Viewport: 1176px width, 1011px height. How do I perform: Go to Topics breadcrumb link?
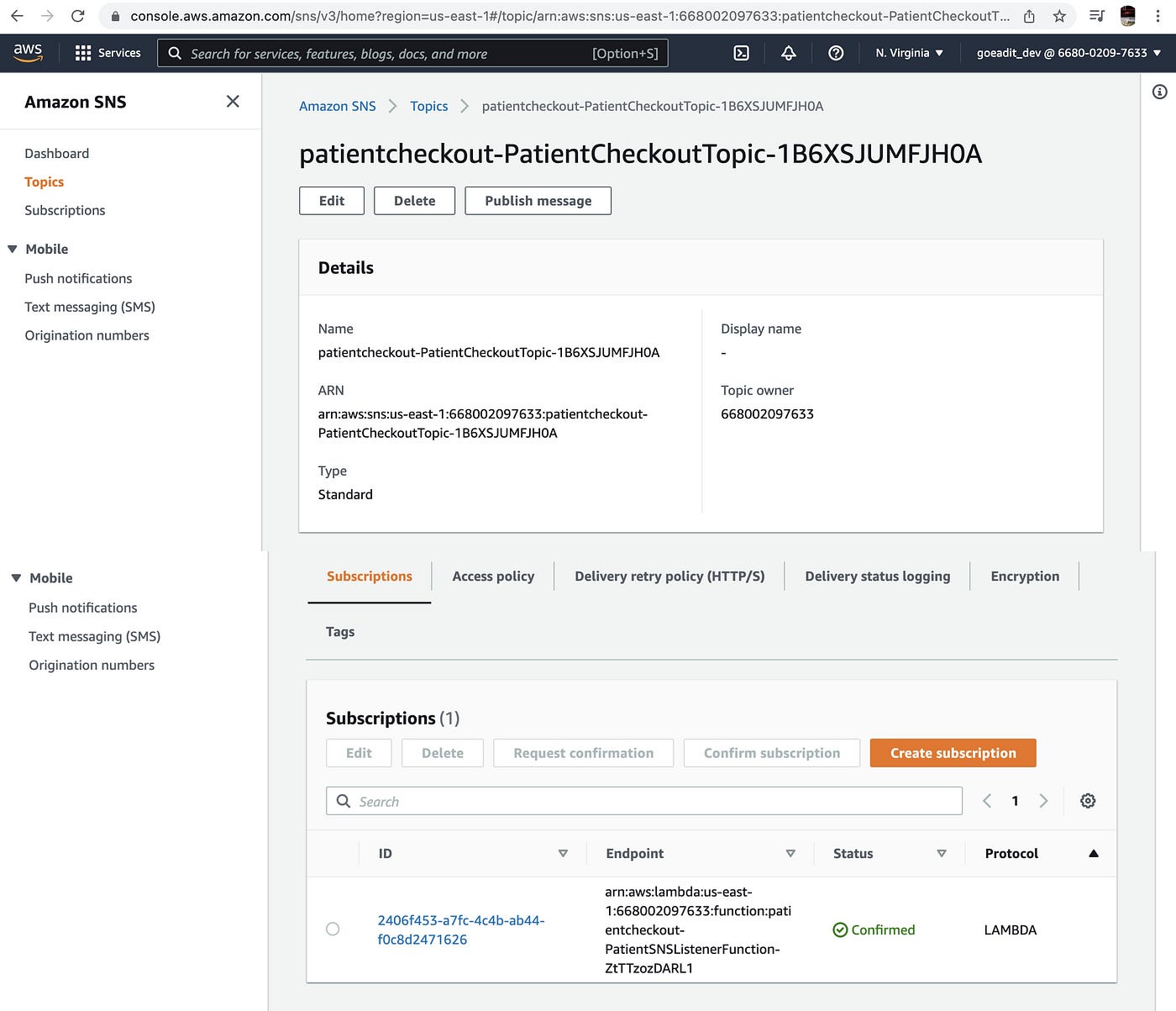429,106
